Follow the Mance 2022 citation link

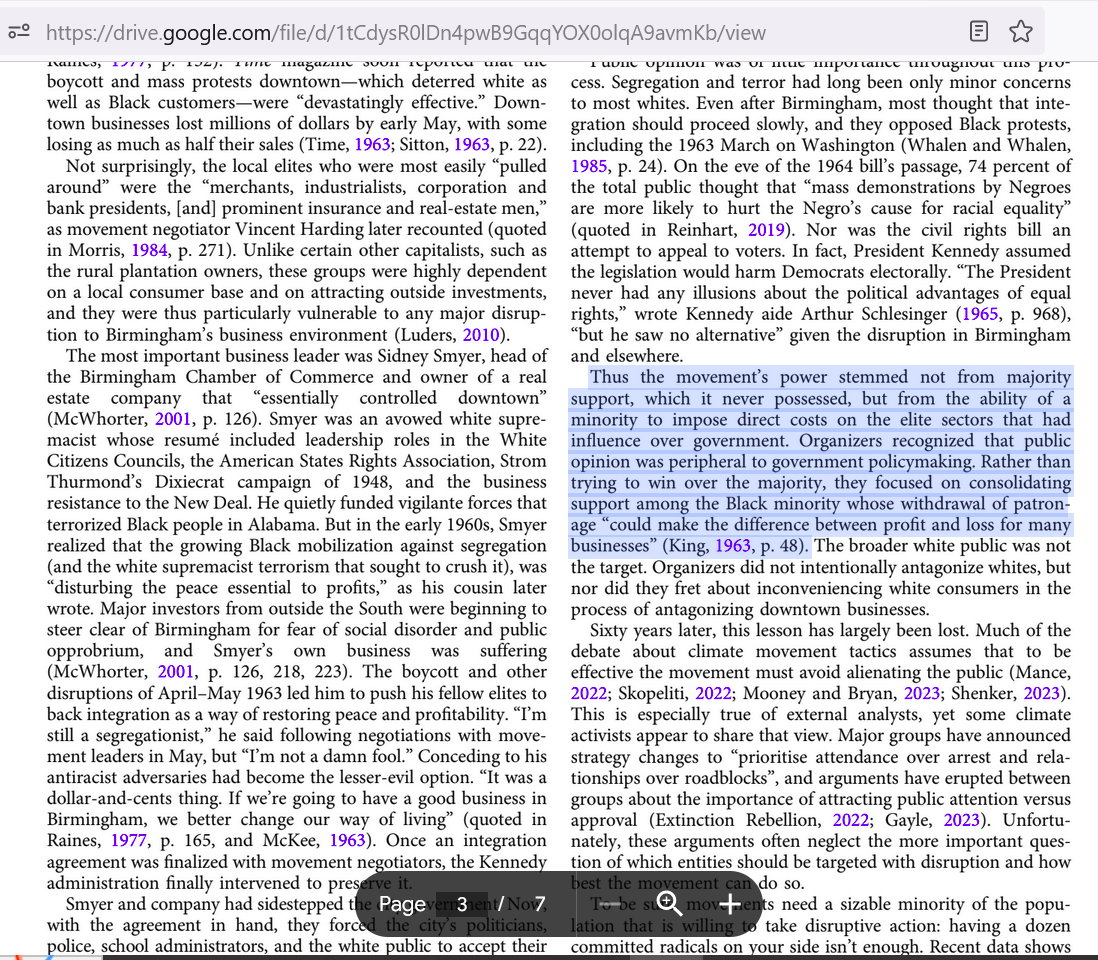[588, 693]
